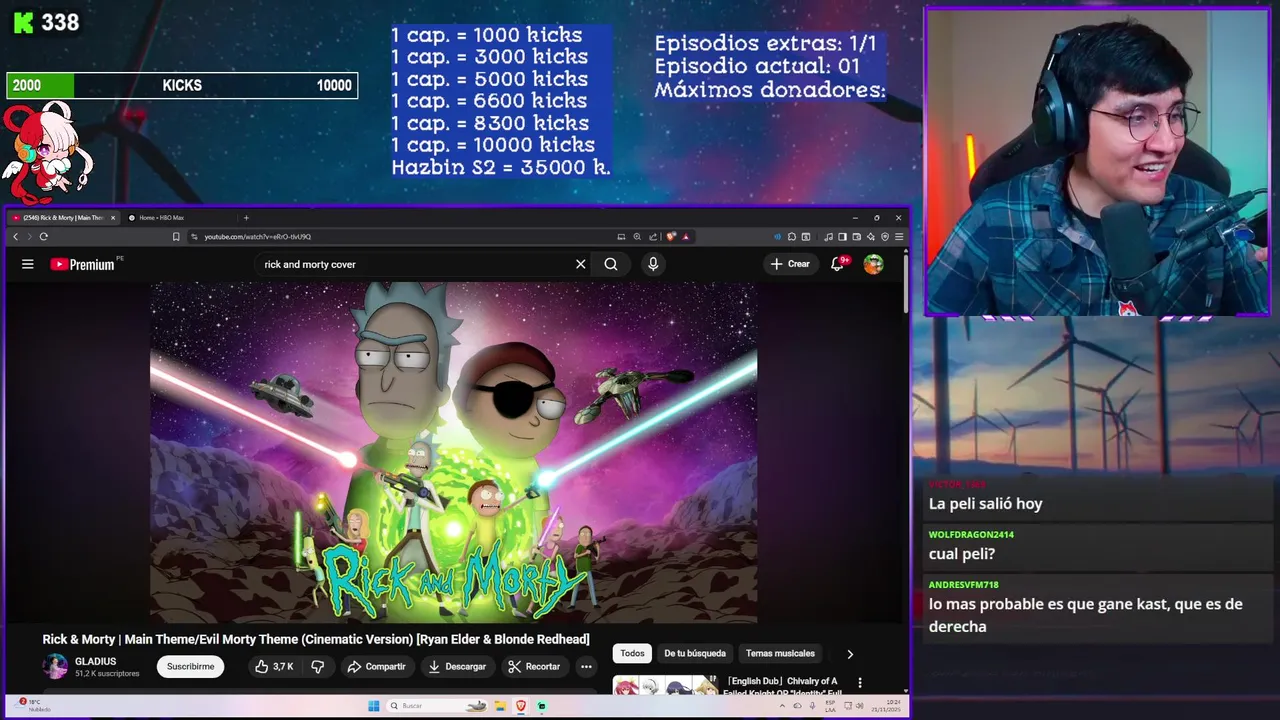Viewport: 1280px width, 720px height.
Task: Select the Todos filter chip
Action: pos(632,653)
